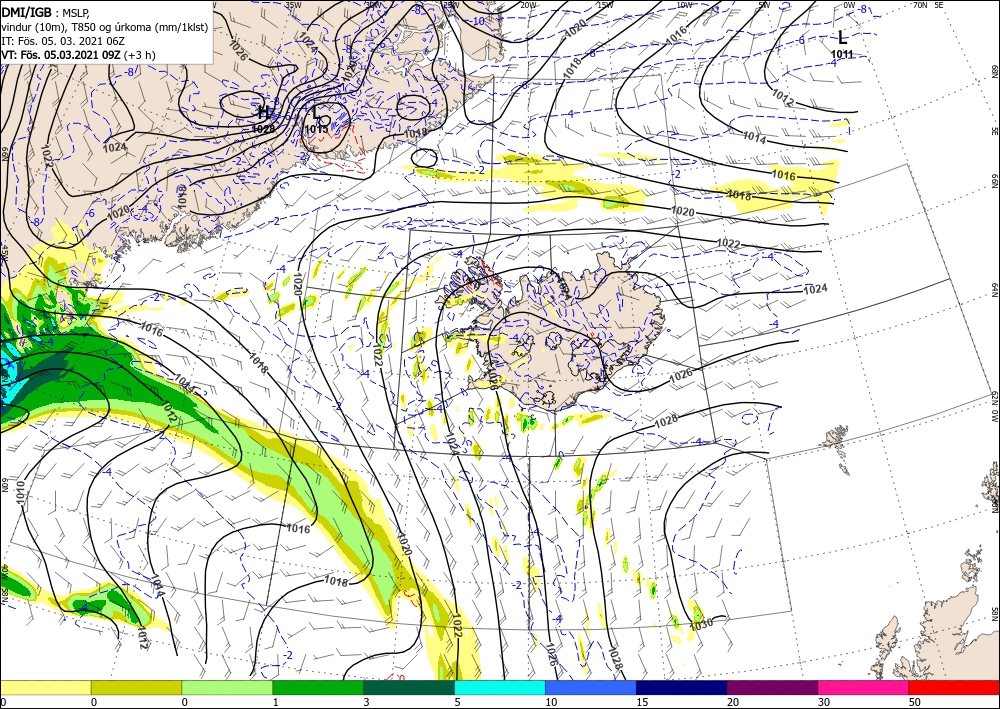
Task: Pick the dark green swatch between 3 and 5
Action: 409,687
